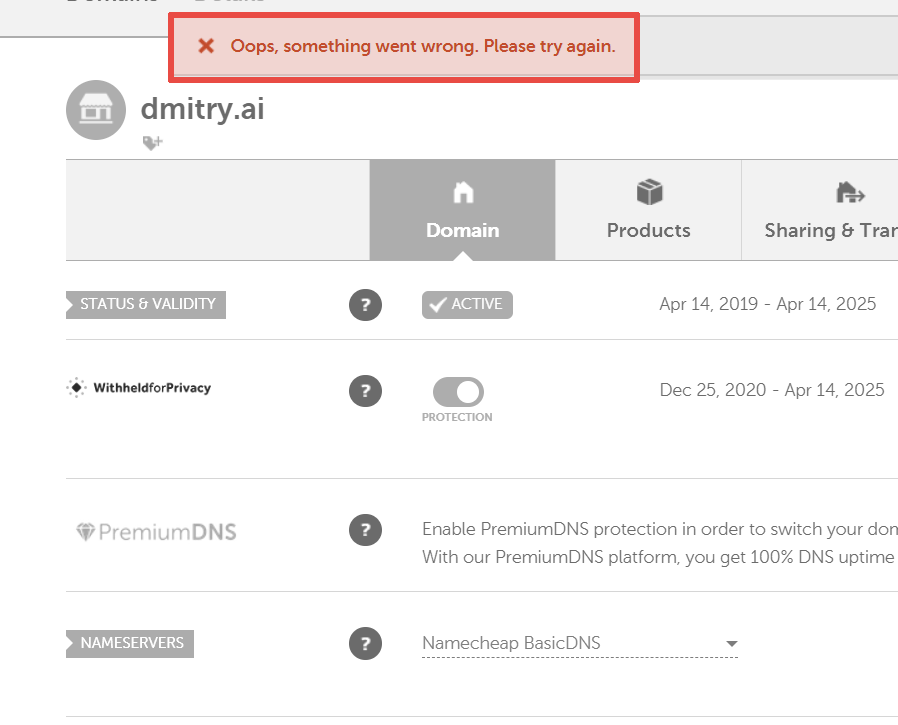Open help icon for PremiumDNS row
This screenshot has width=898, height=725.
pyautogui.click(x=365, y=530)
